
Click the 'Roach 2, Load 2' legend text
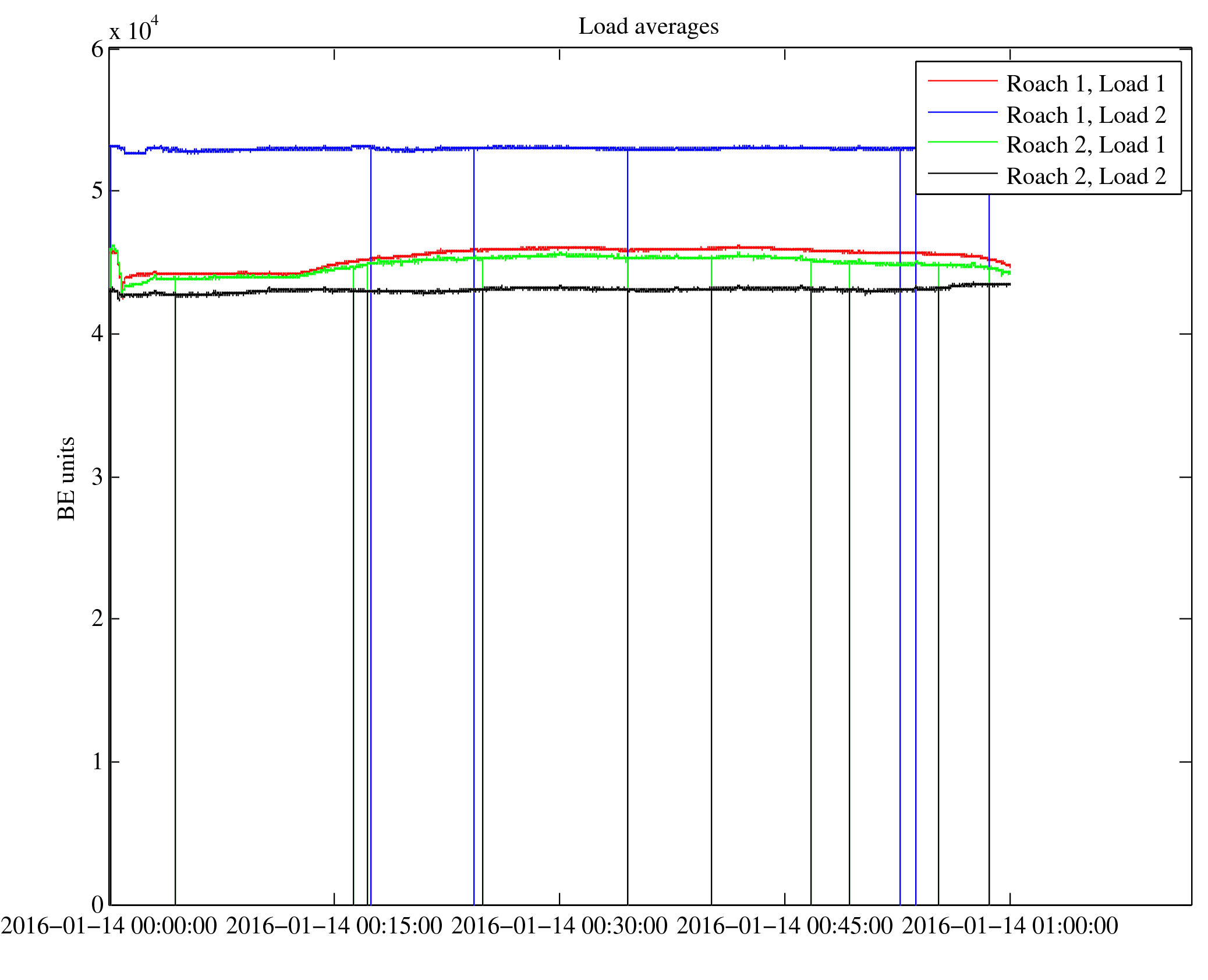[x=1086, y=176]
